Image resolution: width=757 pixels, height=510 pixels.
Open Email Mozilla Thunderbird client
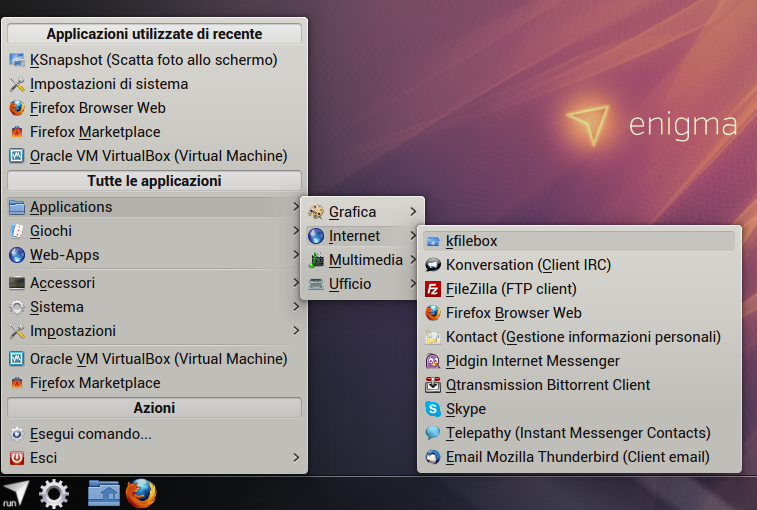(x=579, y=457)
